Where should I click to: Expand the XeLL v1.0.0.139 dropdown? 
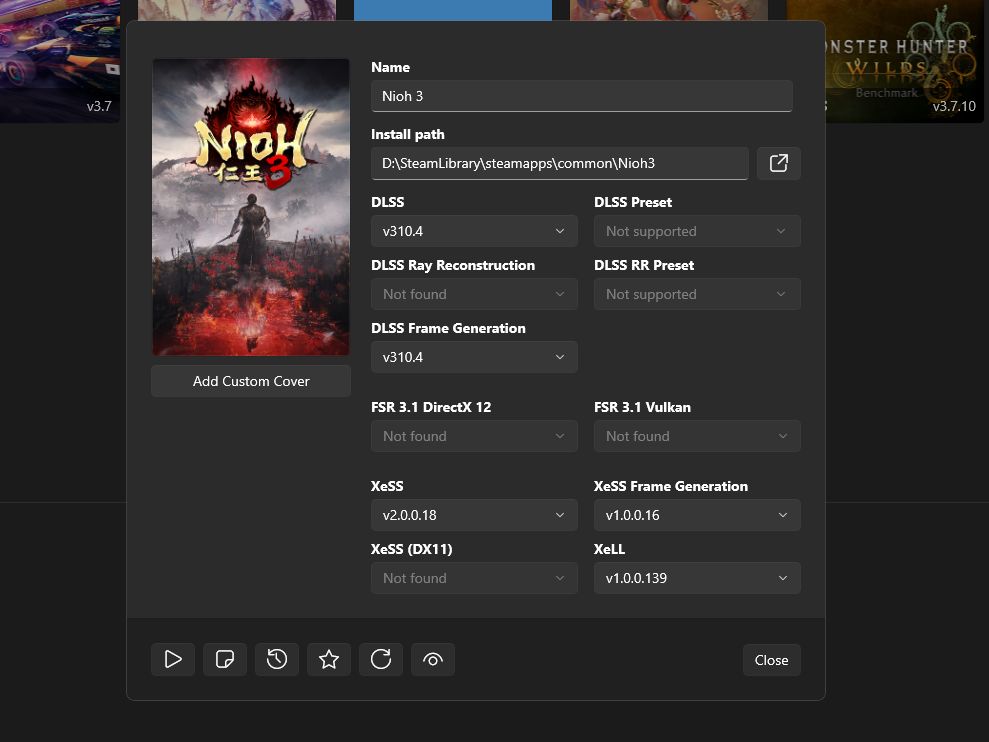(697, 578)
